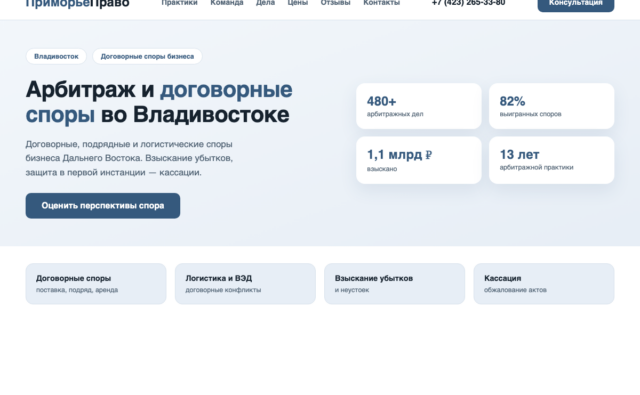The width and height of the screenshot is (640, 395).
Task: Call the +7 (423) 265-33-80 phone link
Action: [x=468, y=3]
